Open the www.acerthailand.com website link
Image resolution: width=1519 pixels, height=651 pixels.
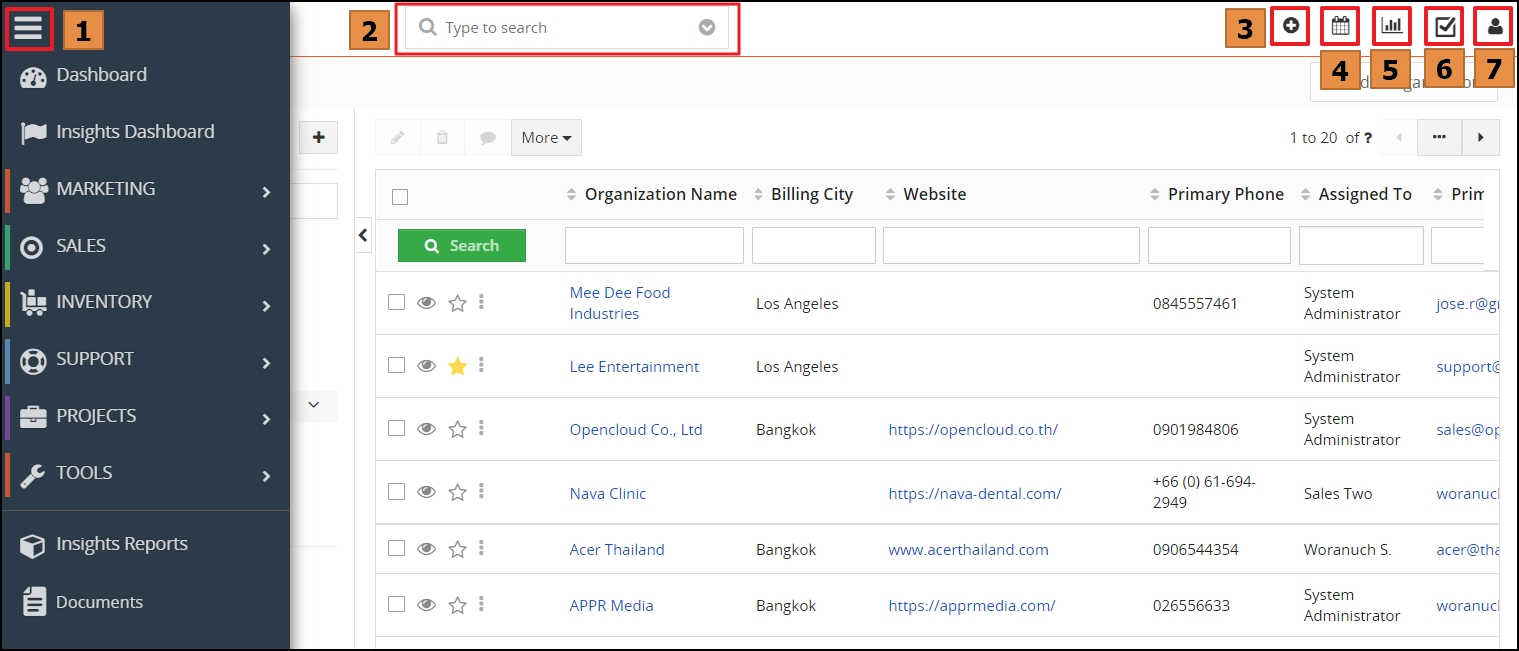[x=968, y=550]
